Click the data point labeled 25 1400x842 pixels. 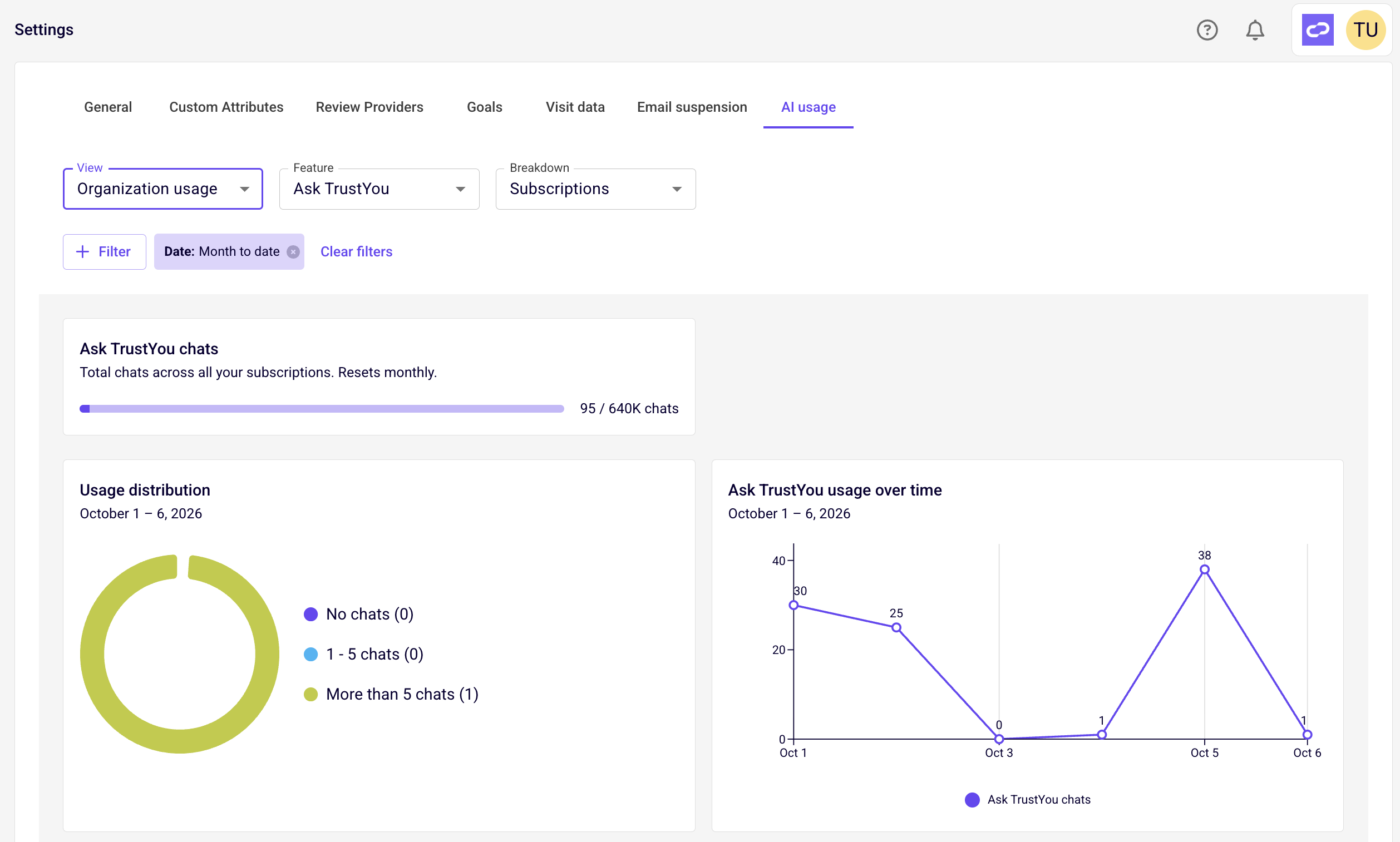click(x=896, y=627)
